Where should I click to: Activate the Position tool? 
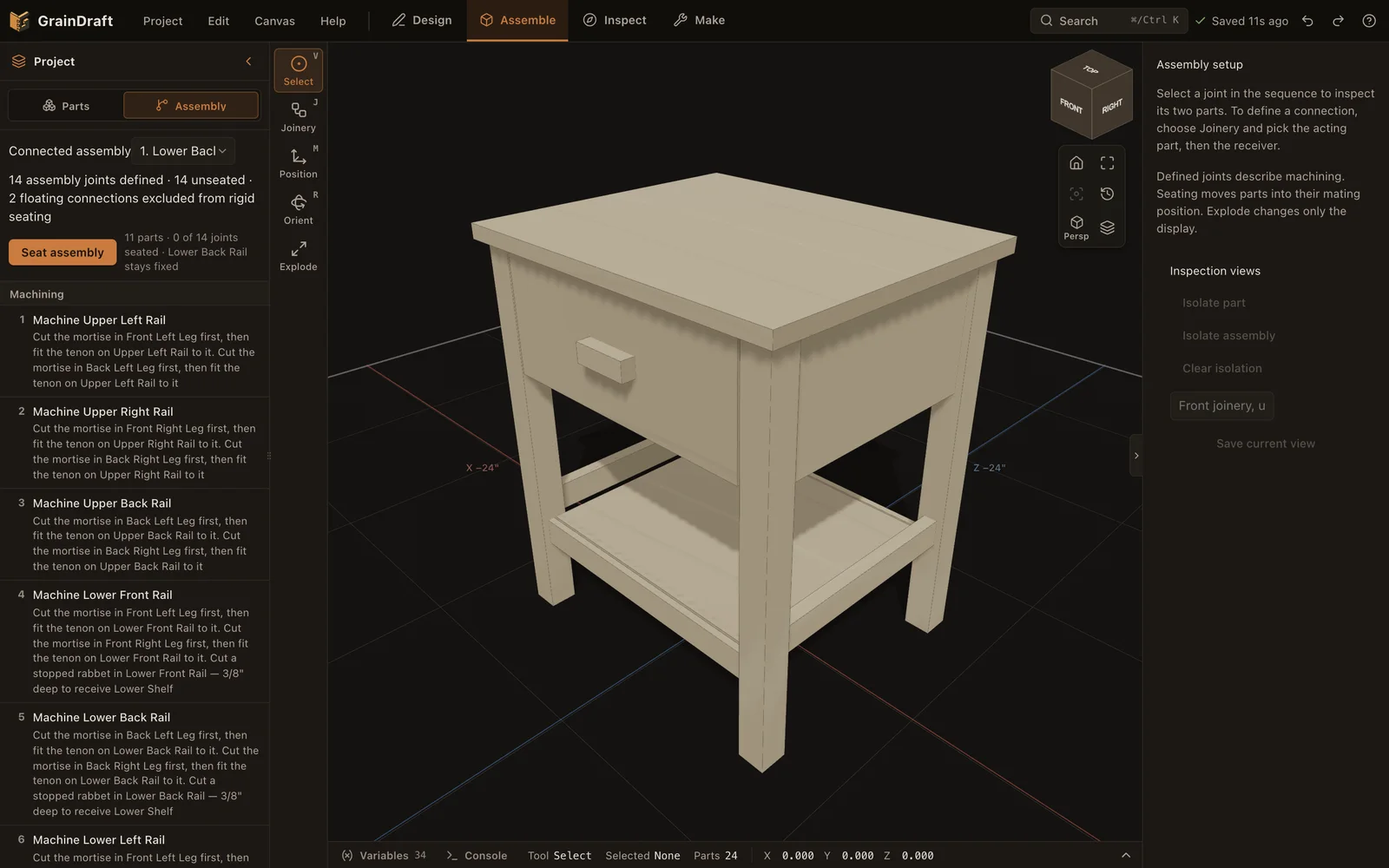[299, 162]
